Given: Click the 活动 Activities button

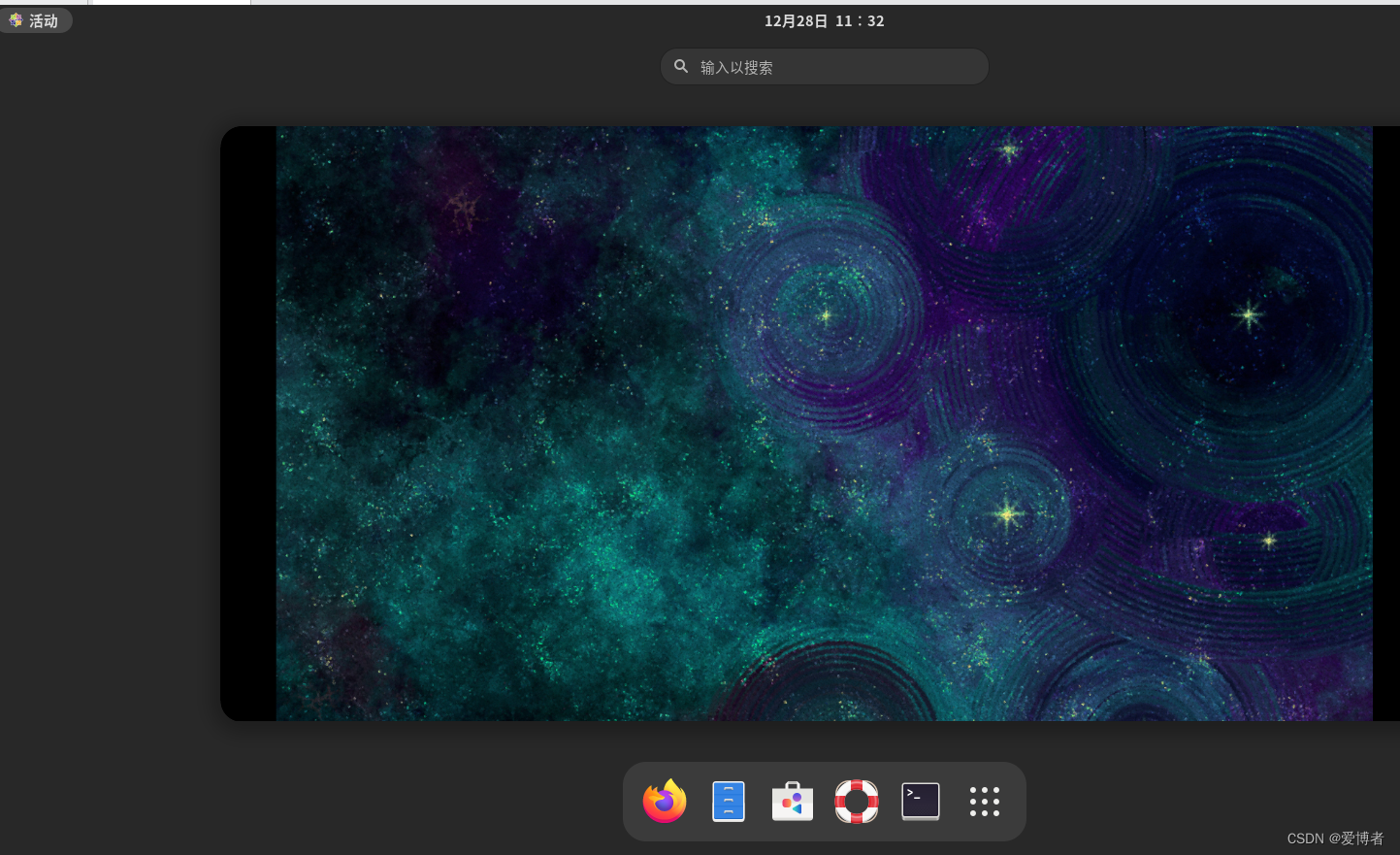Looking at the screenshot, I should click(36, 20).
